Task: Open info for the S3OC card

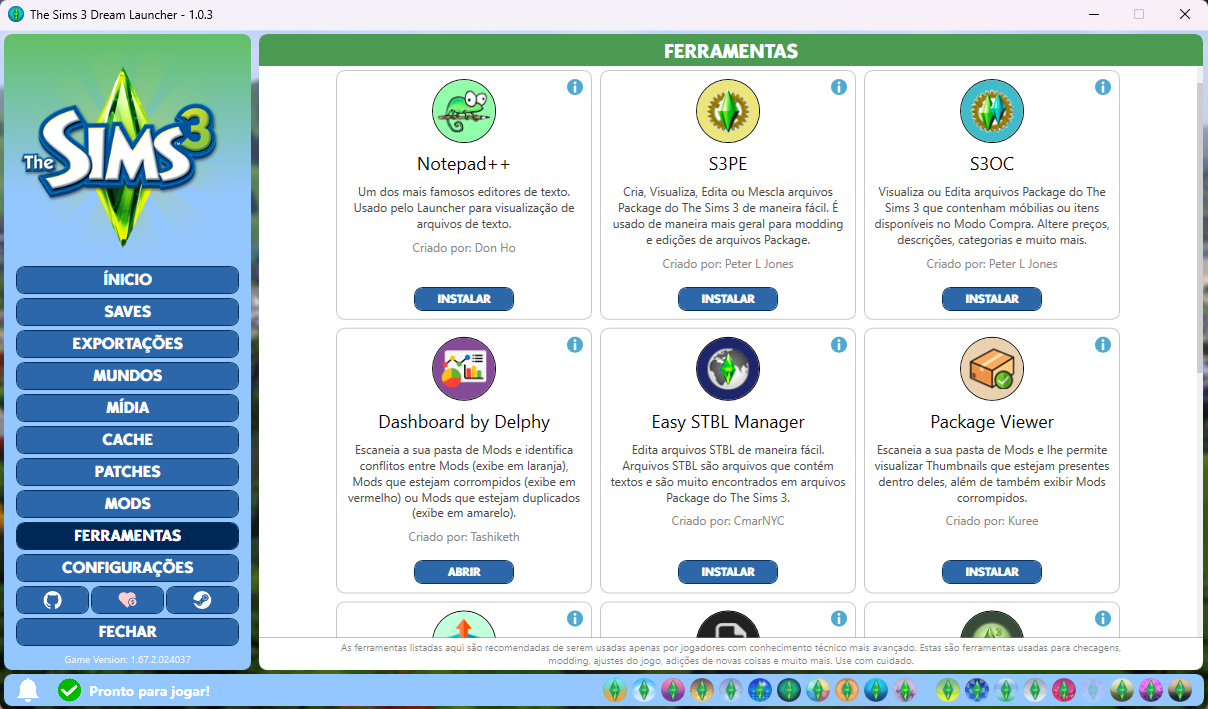Action: point(1103,87)
